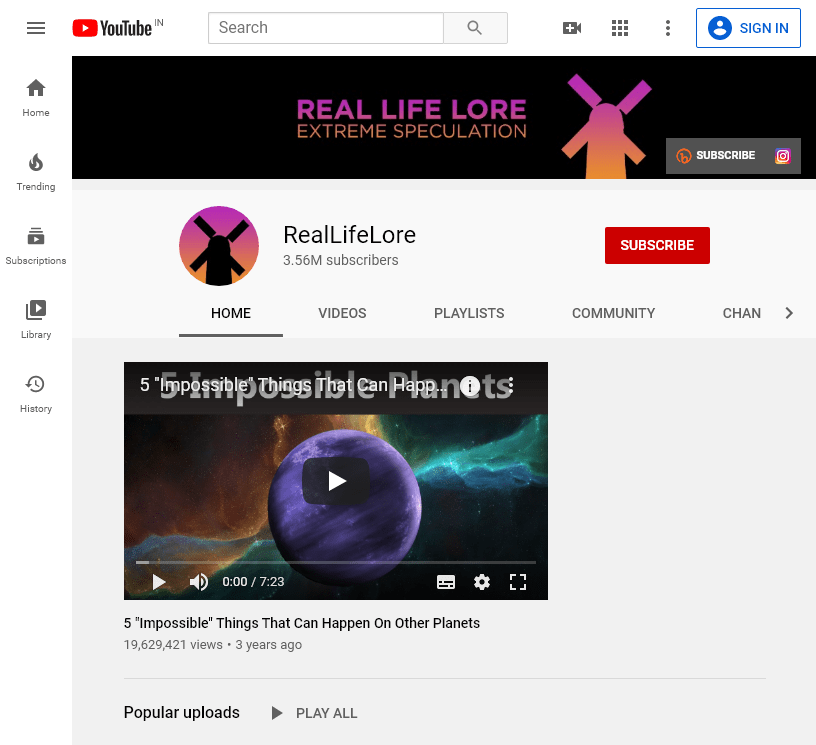Open Library from the sidebar
Image resolution: width=816 pixels, height=745 pixels.
click(x=36, y=320)
